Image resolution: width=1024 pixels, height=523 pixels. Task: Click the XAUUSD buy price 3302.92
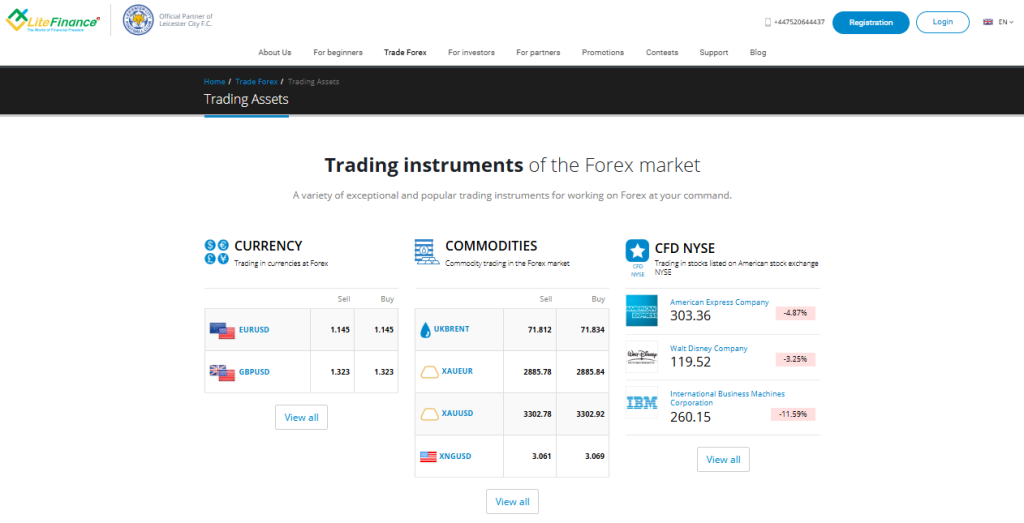590,414
